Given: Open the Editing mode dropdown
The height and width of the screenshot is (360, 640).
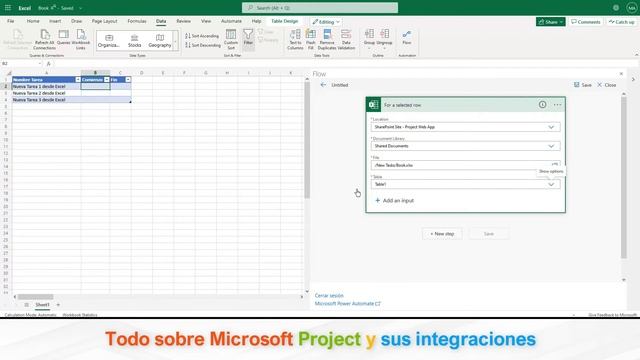Looking at the screenshot, I should (x=326, y=22).
